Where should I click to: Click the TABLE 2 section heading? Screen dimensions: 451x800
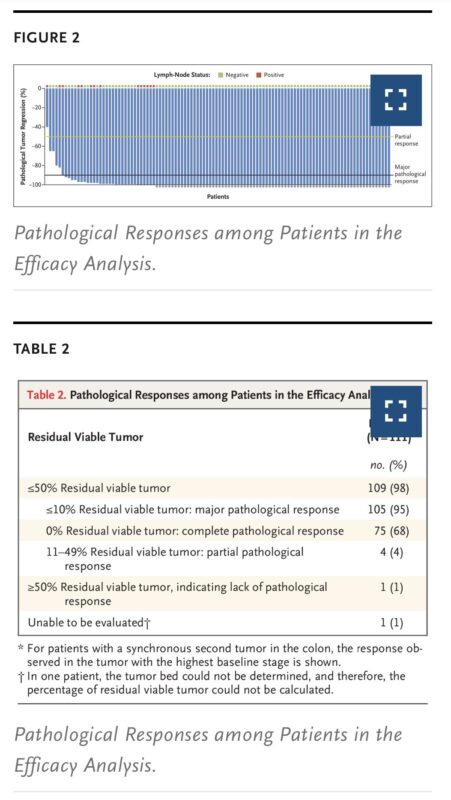click(41, 349)
